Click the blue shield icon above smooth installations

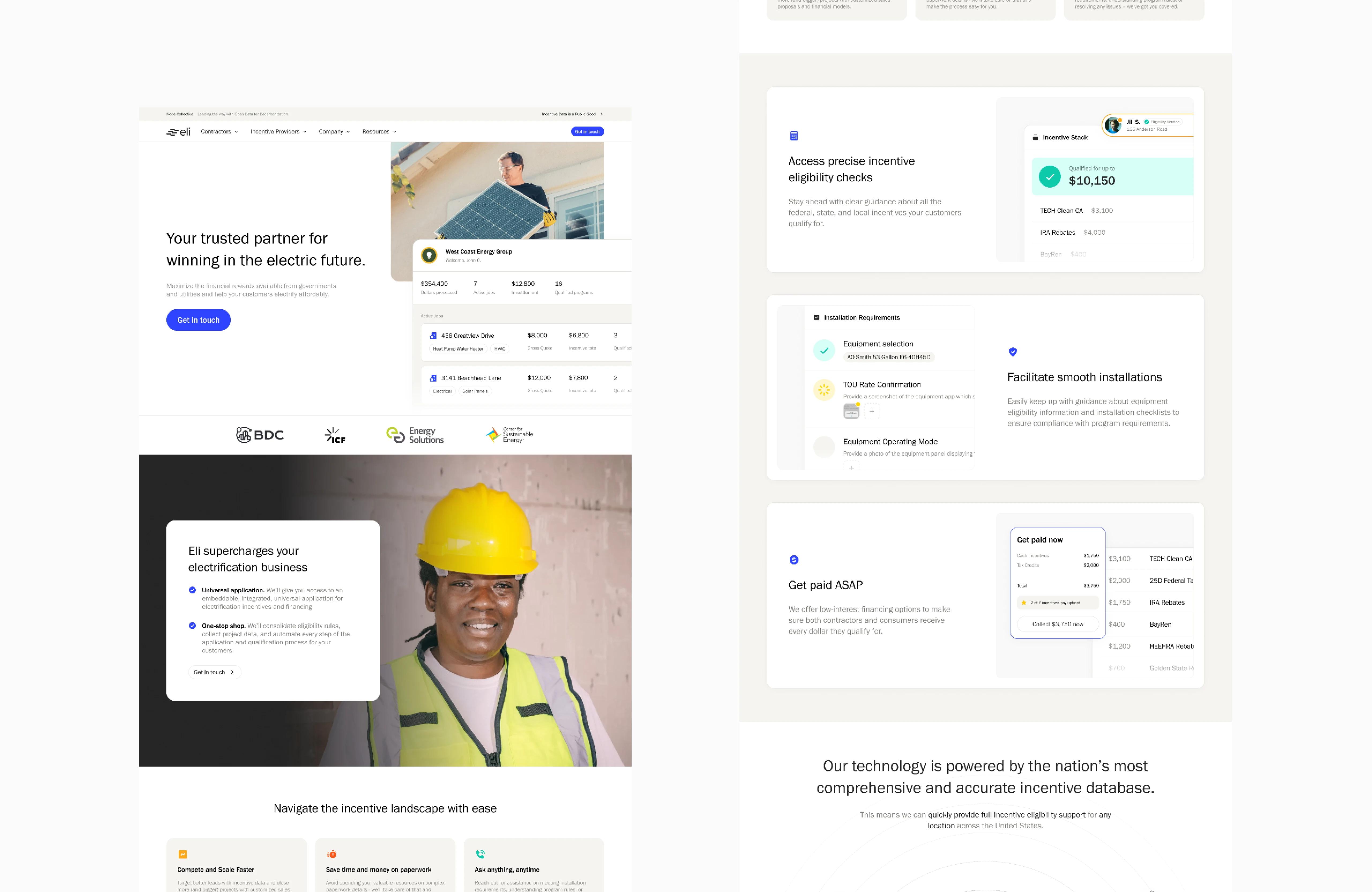point(1013,352)
